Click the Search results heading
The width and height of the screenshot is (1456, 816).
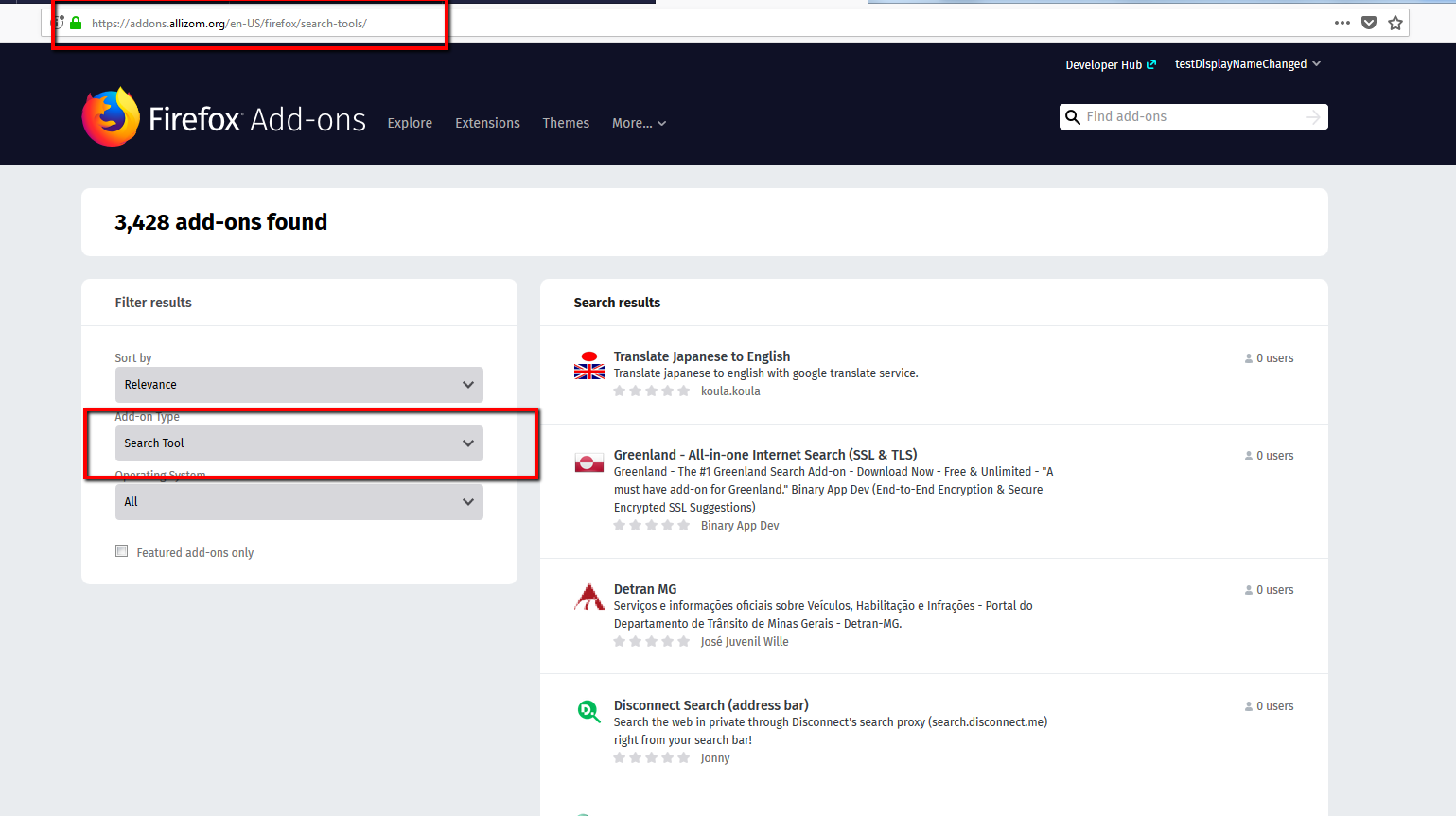[x=617, y=303]
